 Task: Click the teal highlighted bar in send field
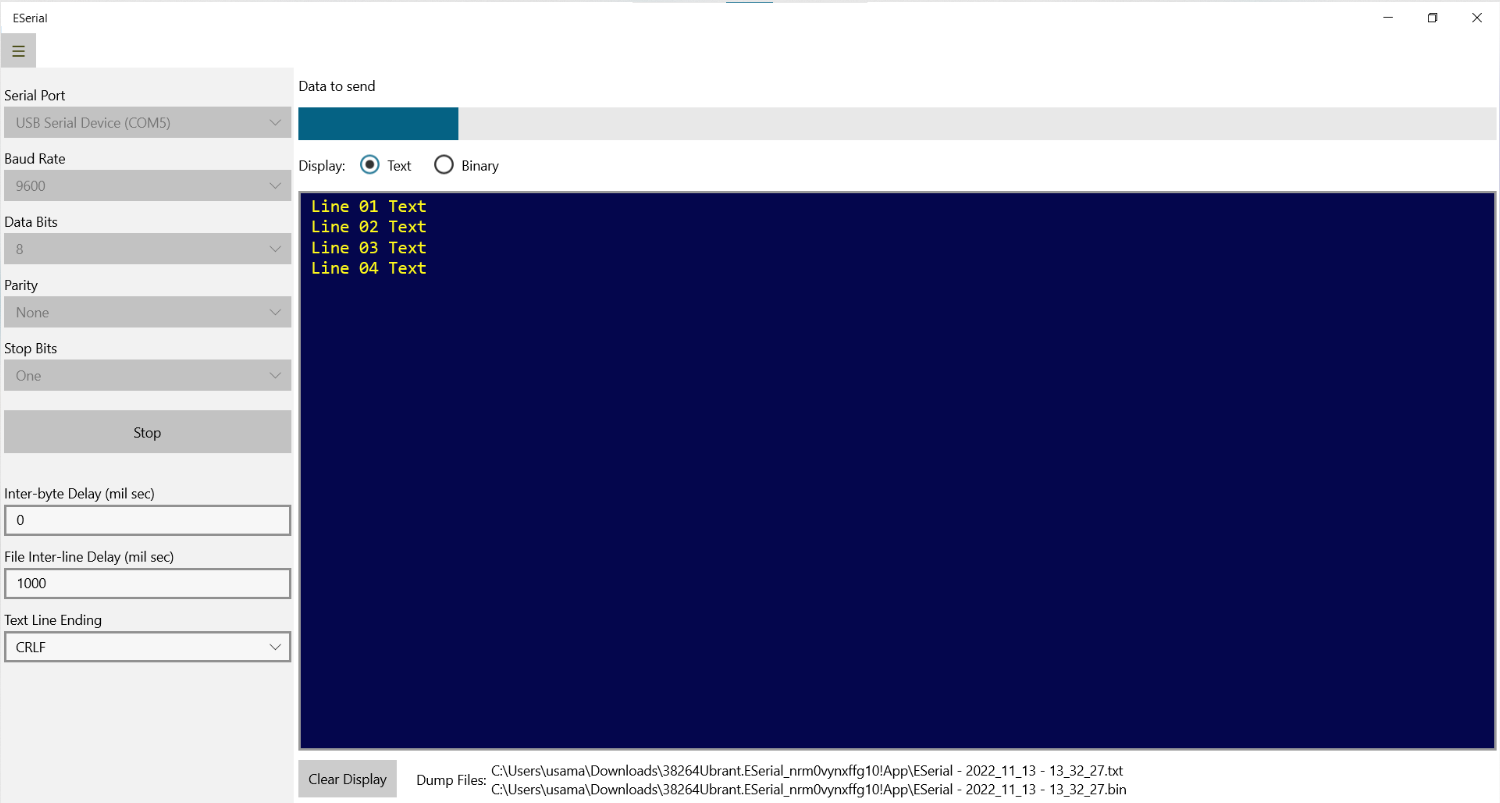point(378,123)
